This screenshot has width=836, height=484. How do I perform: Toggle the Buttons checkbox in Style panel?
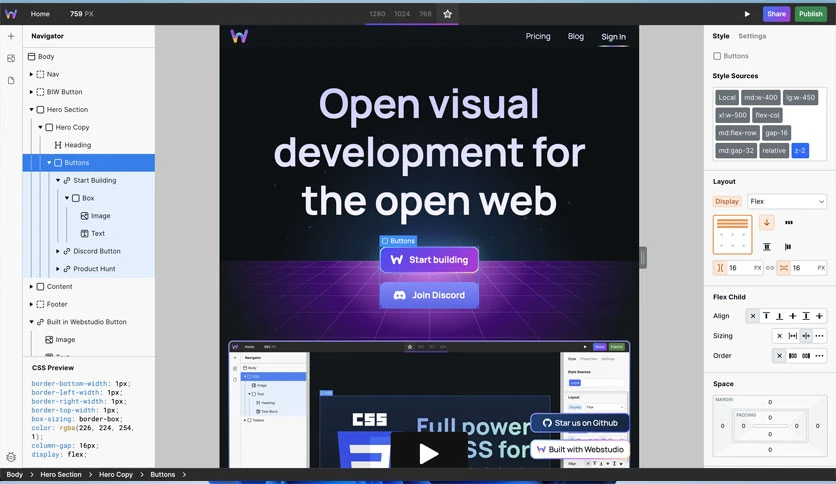click(x=717, y=56)
